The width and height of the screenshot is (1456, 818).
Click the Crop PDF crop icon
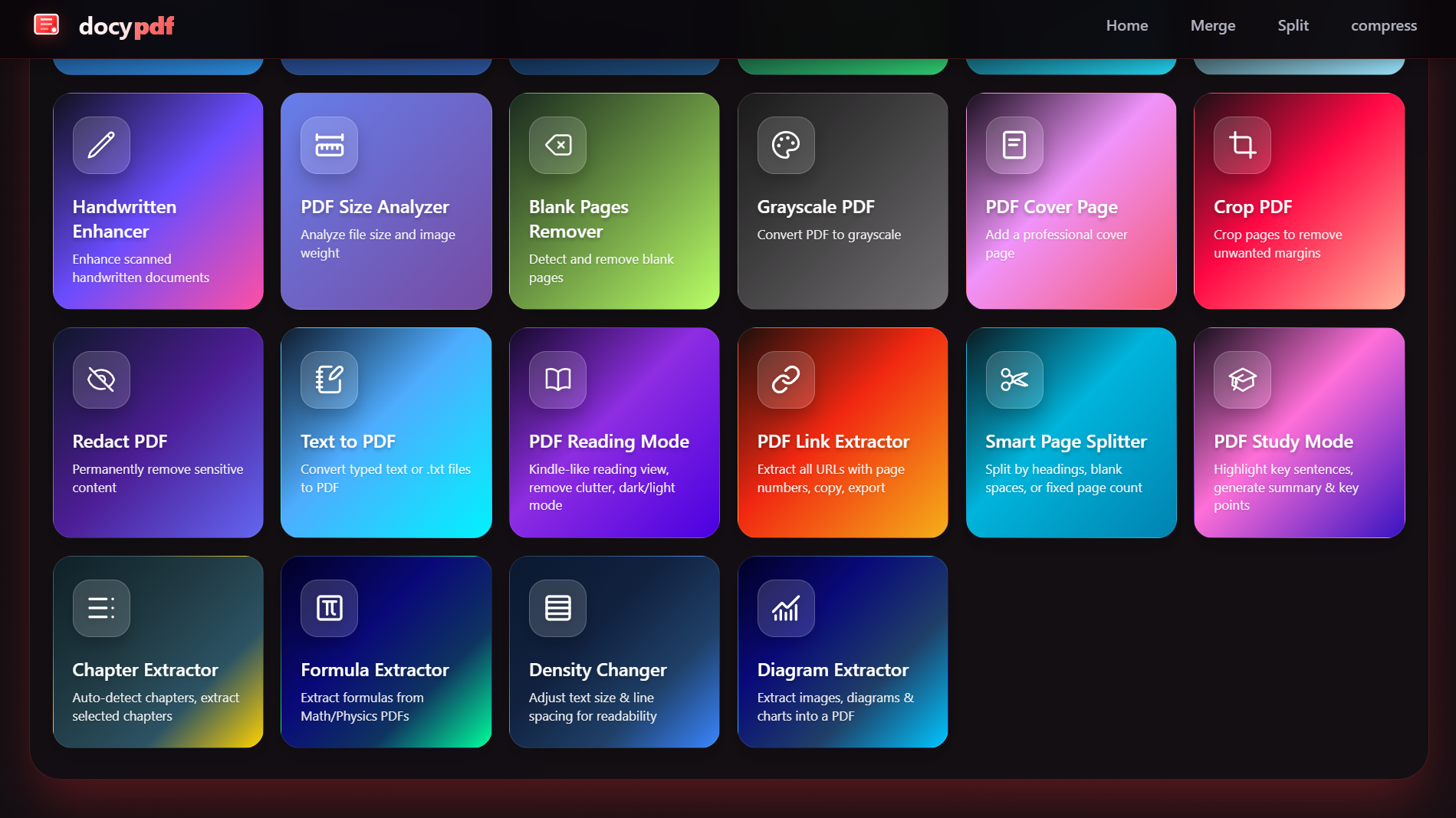point(1241,146)
